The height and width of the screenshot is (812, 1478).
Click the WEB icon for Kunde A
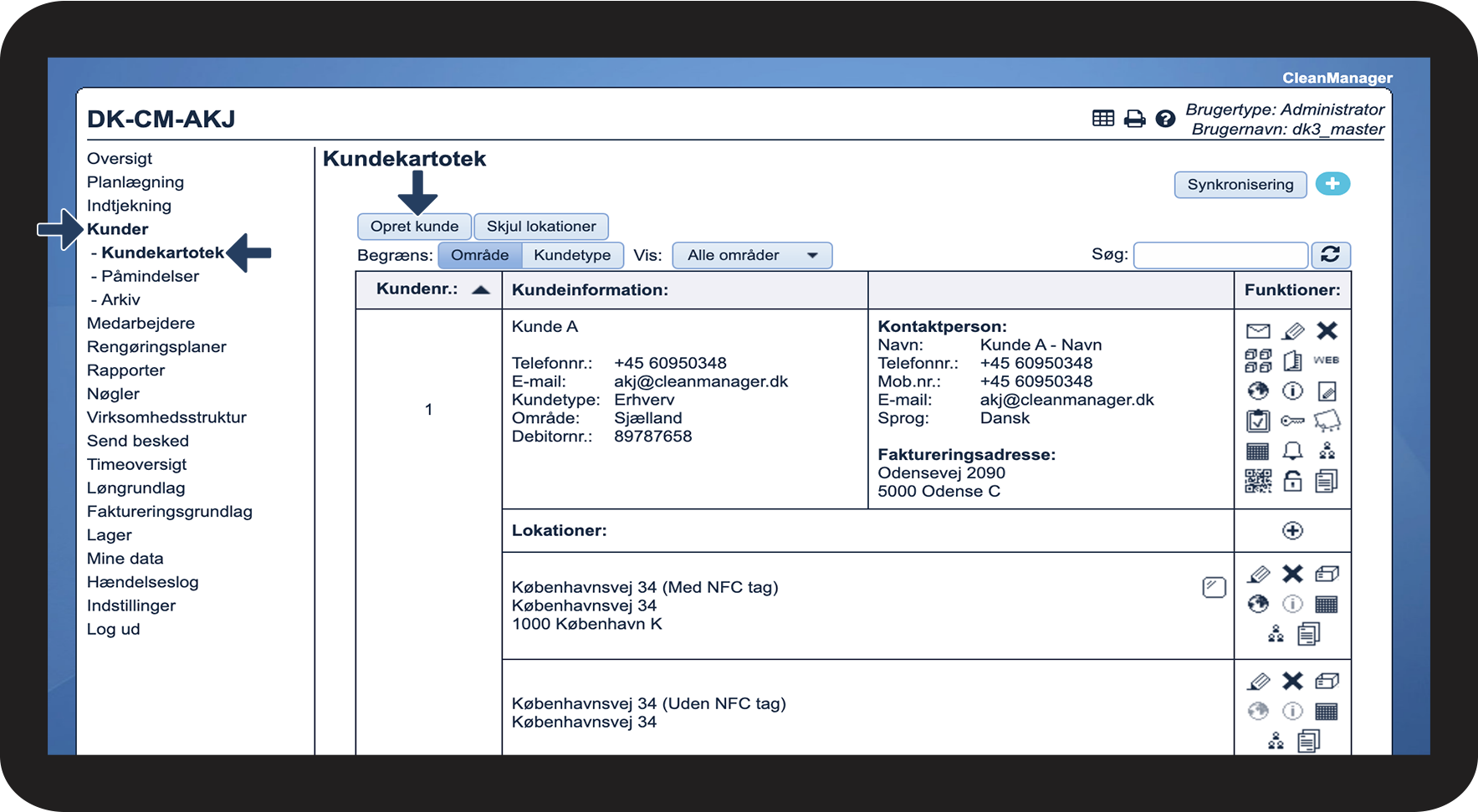[1326, 360]
